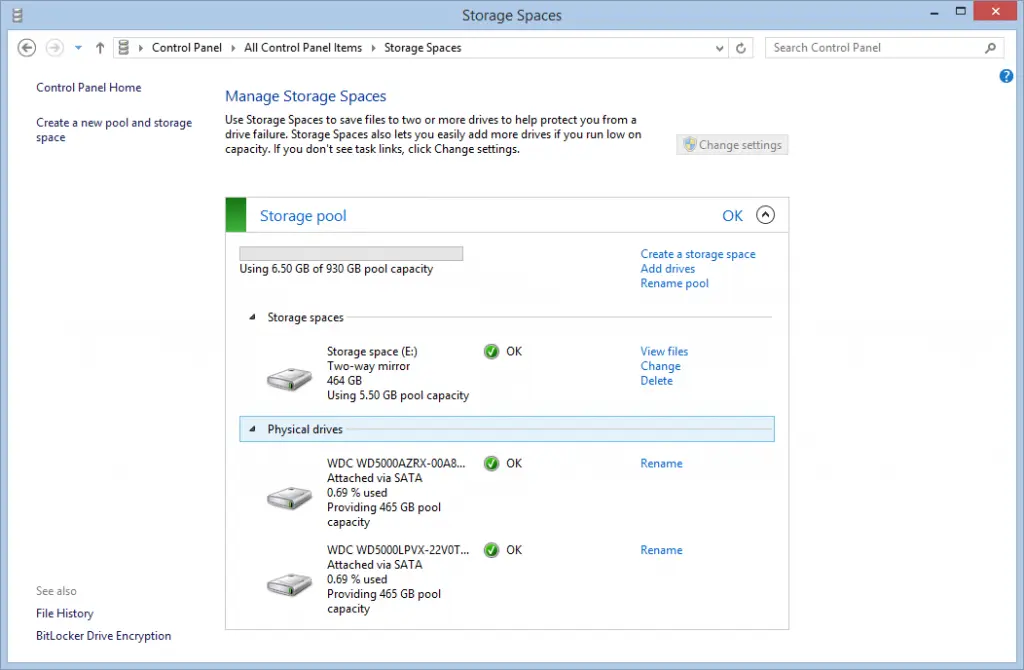Go back using the Back arrow

tap(27, 48)
